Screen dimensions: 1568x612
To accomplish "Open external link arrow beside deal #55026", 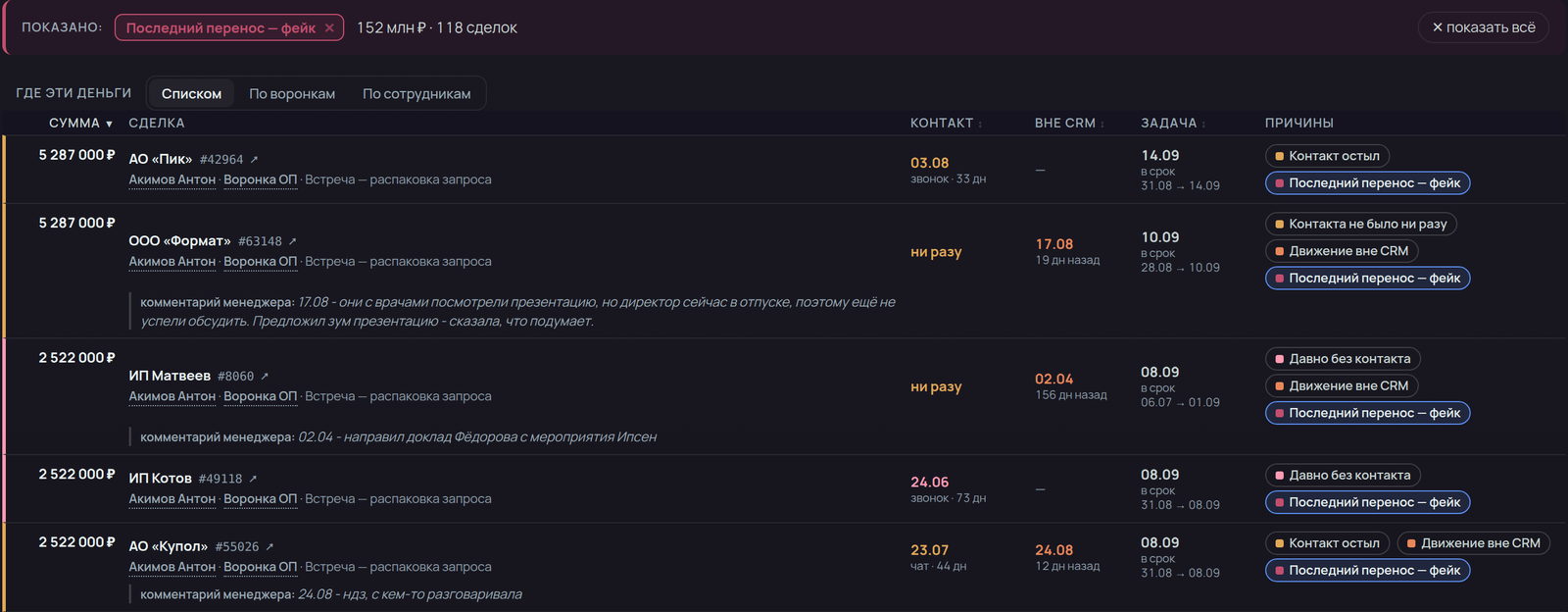I will [x=269, y=547].
